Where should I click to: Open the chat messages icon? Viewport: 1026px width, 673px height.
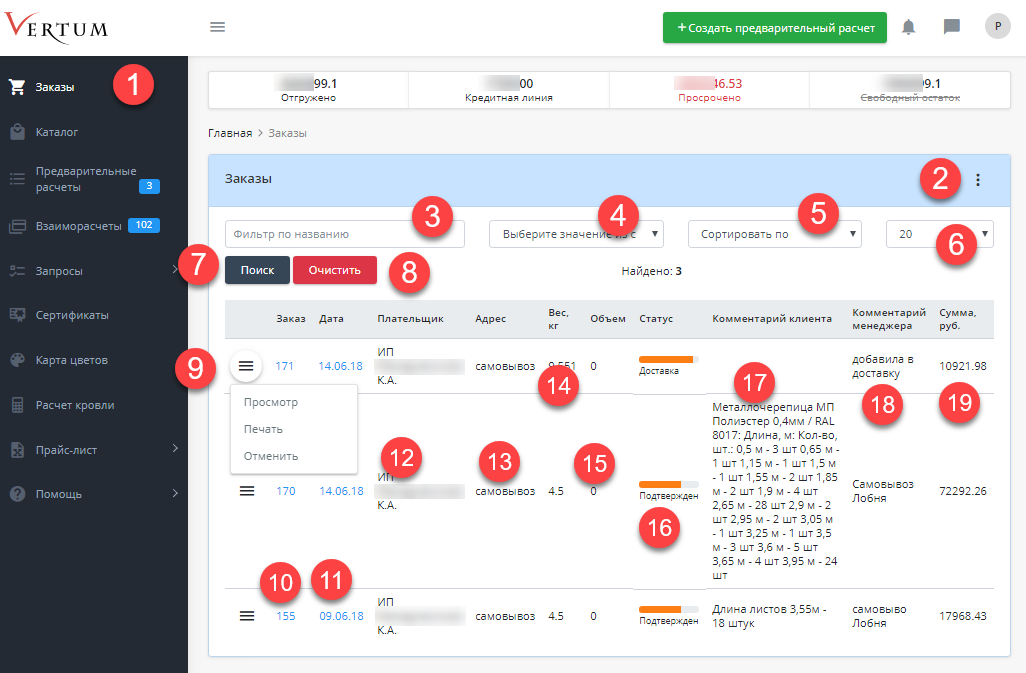pyautogui.click(x=952, y=27)
